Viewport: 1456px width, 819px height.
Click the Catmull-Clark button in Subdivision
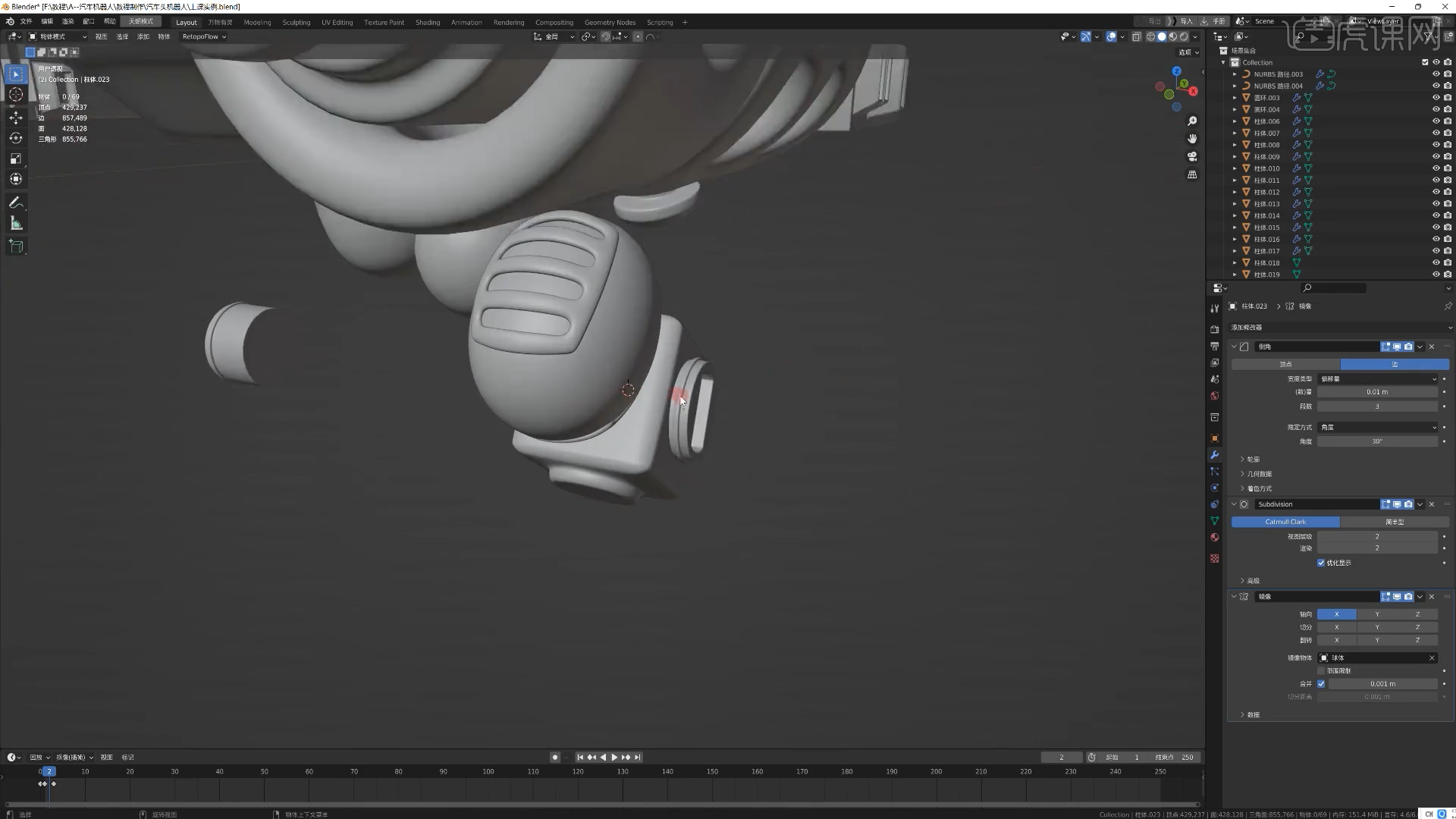tap(1285, 522)
